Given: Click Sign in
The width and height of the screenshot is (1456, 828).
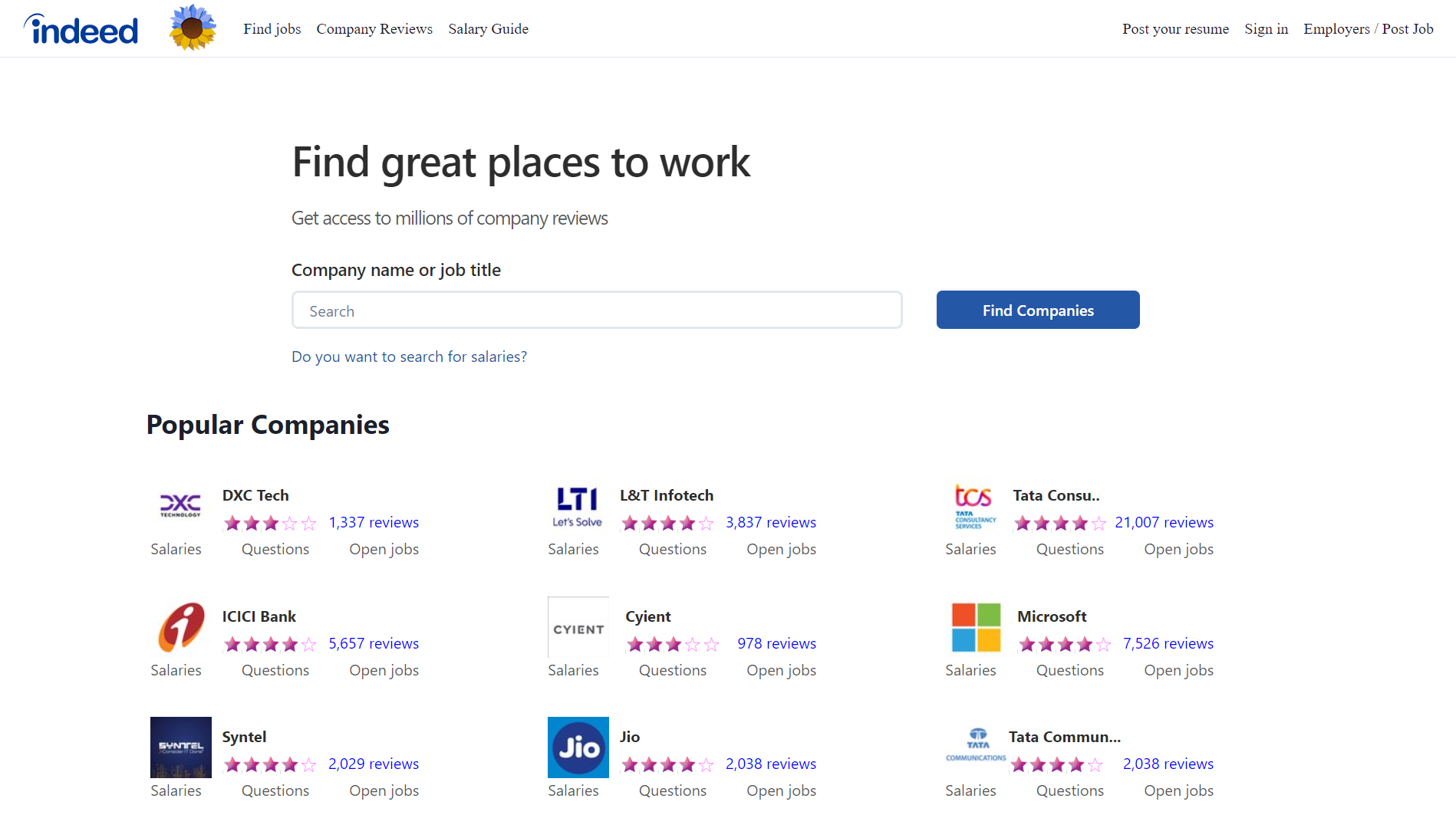Looking at the screenshot, I should pos(1266,28).
